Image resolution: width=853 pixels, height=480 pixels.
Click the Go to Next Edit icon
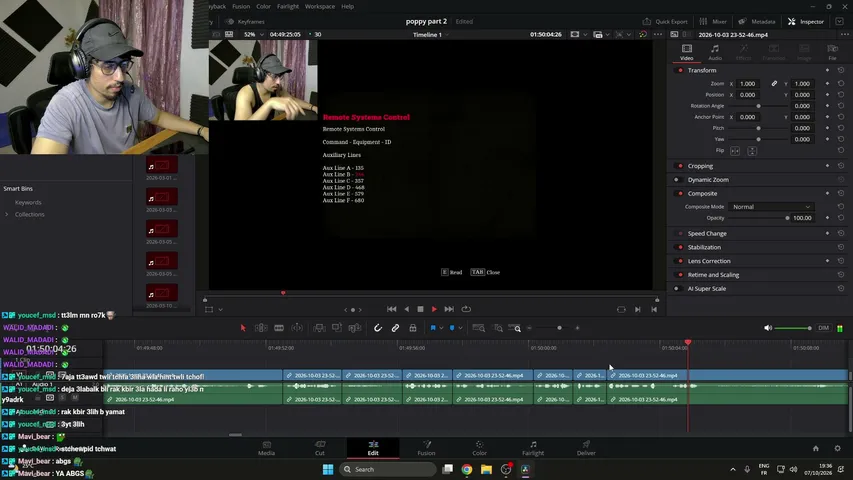point(638,310)
